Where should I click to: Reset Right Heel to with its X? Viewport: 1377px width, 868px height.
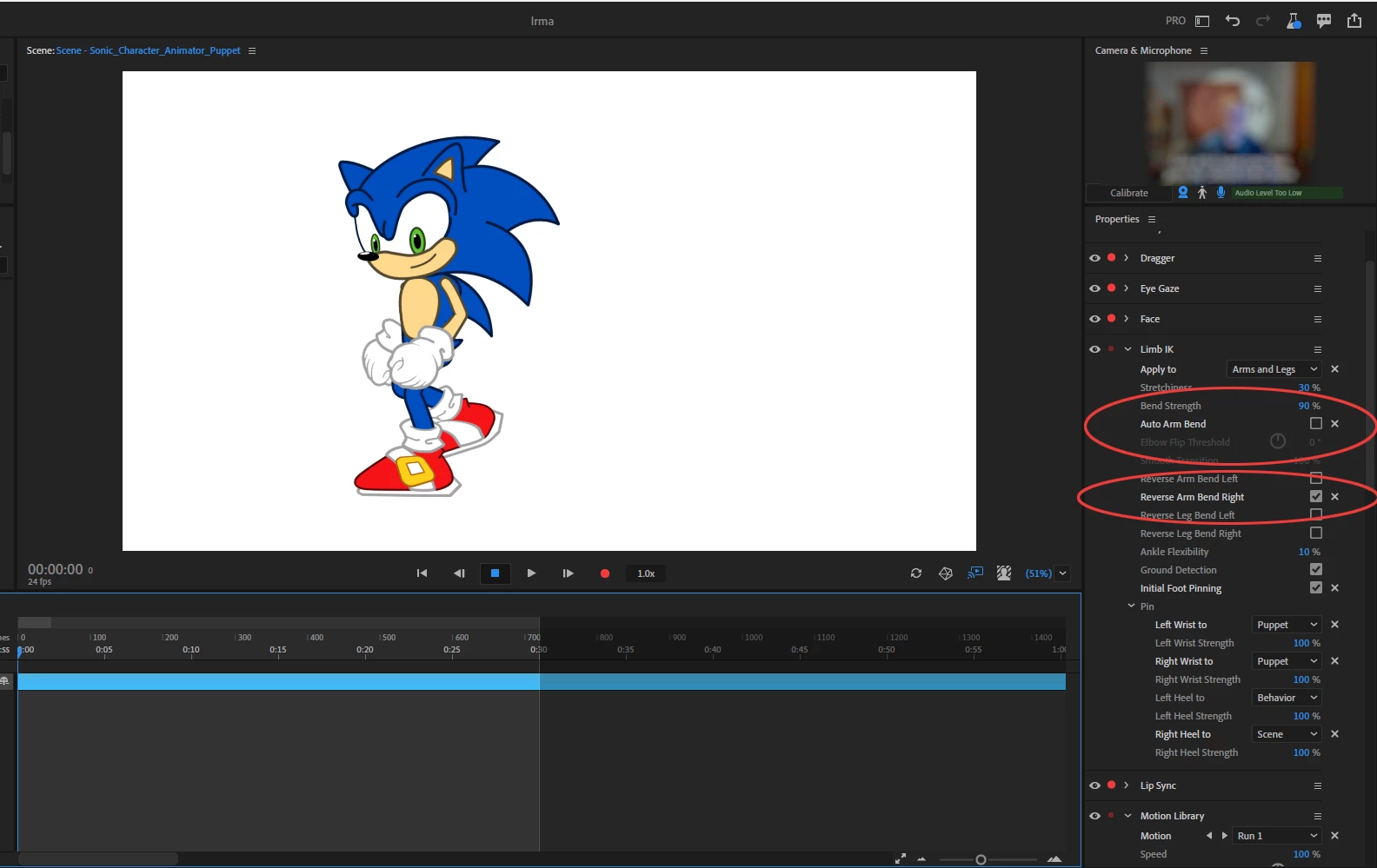tap(1334, 734)
